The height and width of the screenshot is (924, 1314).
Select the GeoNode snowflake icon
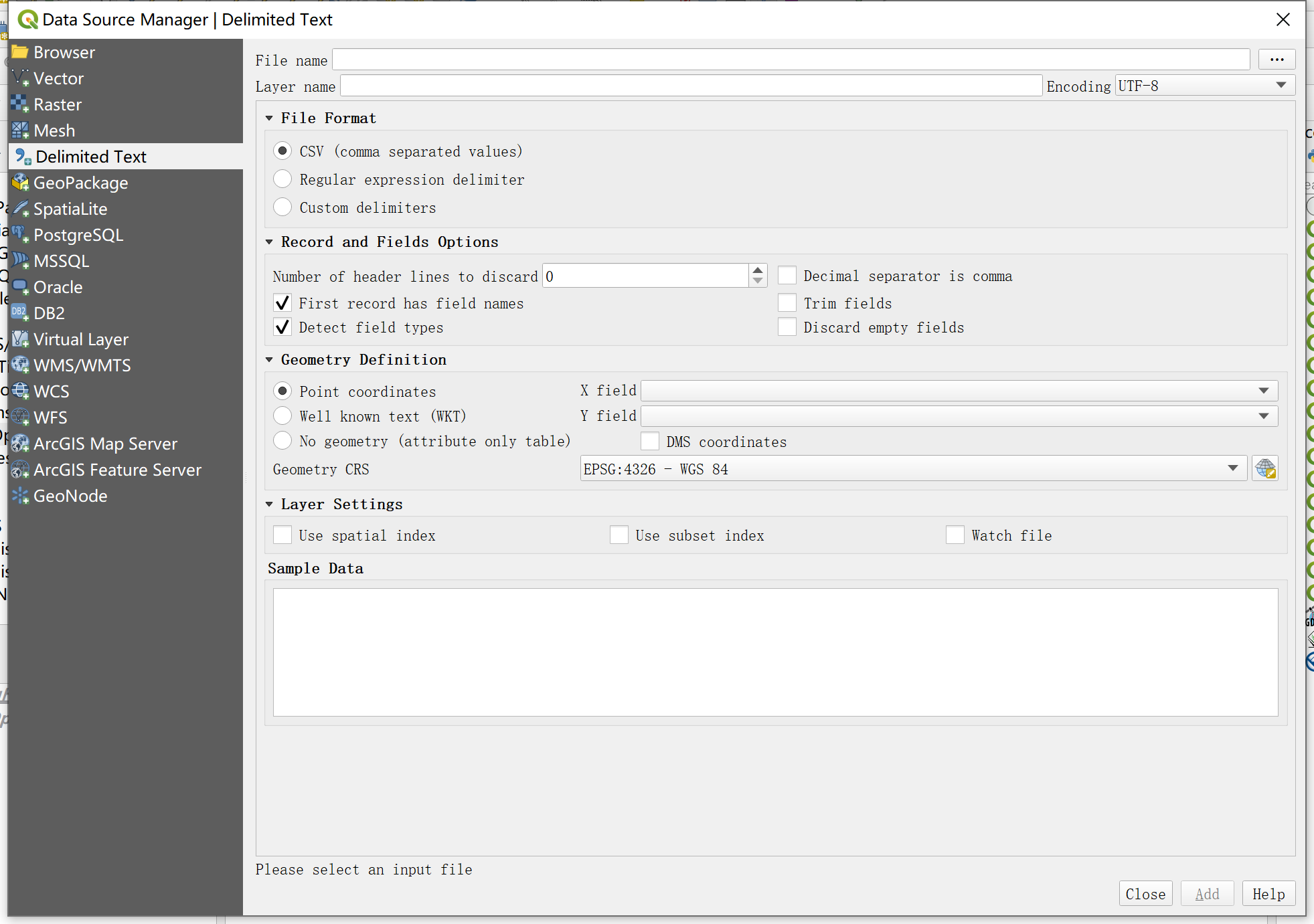(x=20, y=496)
